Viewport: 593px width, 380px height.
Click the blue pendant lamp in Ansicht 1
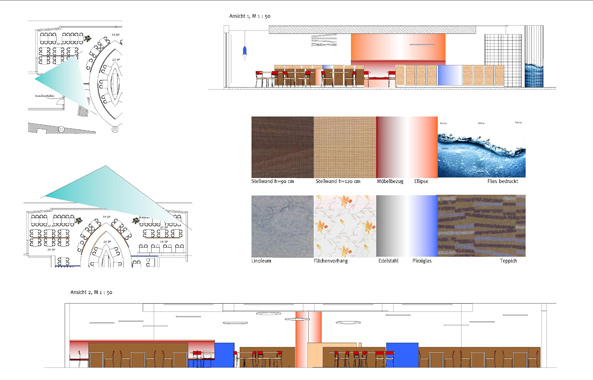click(245, 51)
